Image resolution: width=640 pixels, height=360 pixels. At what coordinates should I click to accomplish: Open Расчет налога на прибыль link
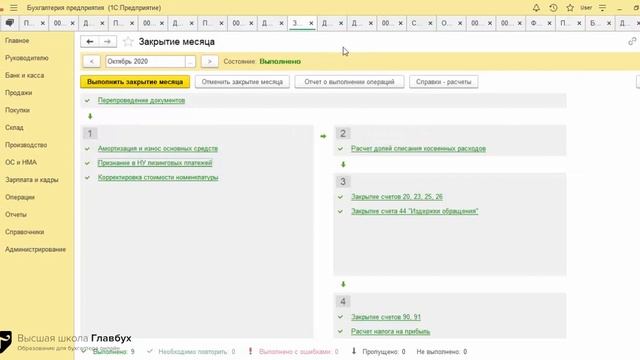(391, 332)
